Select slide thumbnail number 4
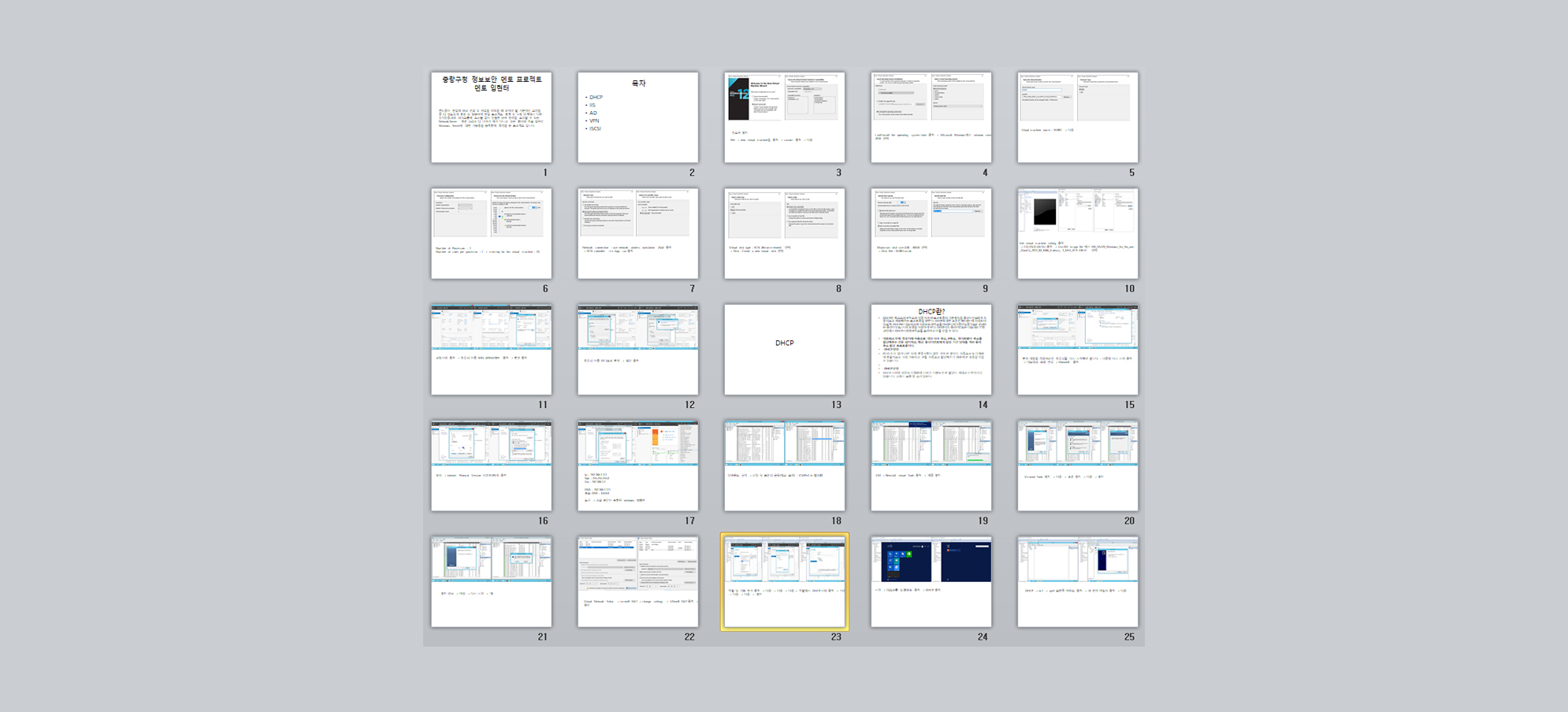Image resolution: width=1568 pixels, height=712 pixels. (931, 117)
